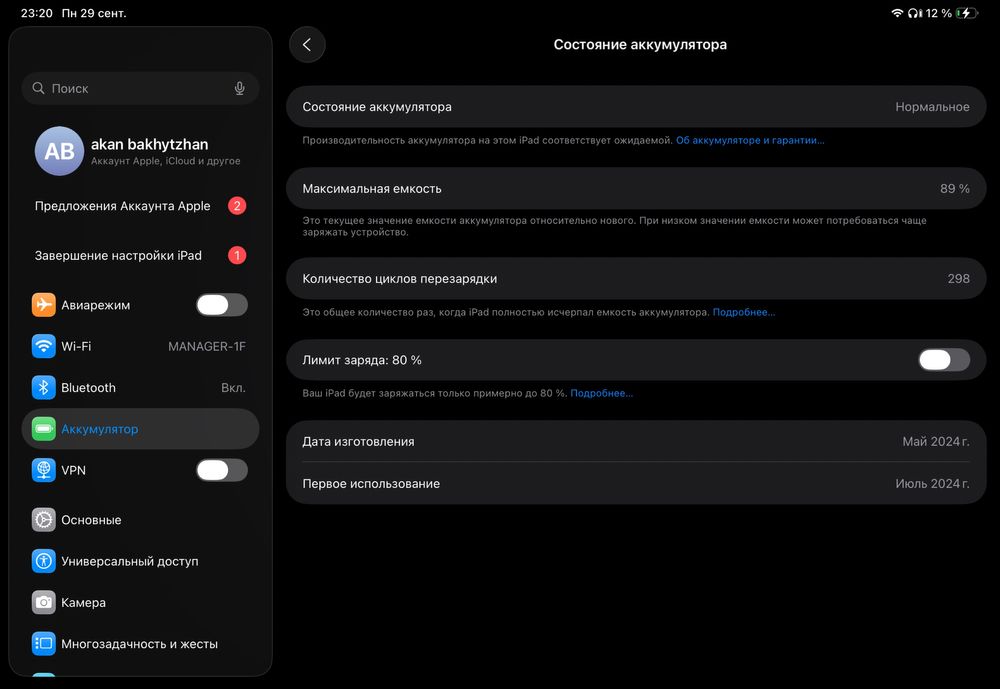Toggle the VPN switch
This screenshot has height=689, width=1000.
(221, 470)
